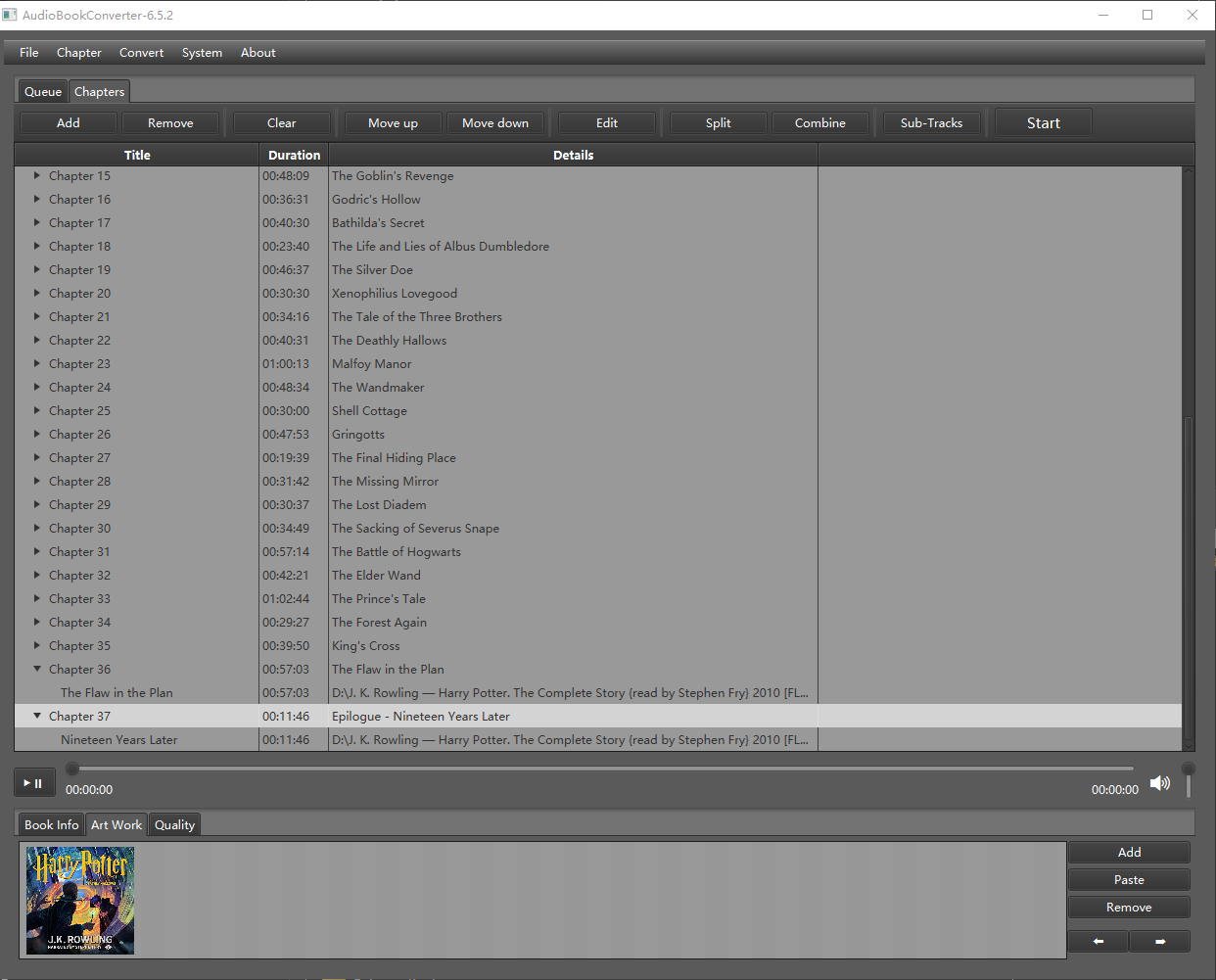
Task: Open the Quality tab
Action: pos(174,824)
